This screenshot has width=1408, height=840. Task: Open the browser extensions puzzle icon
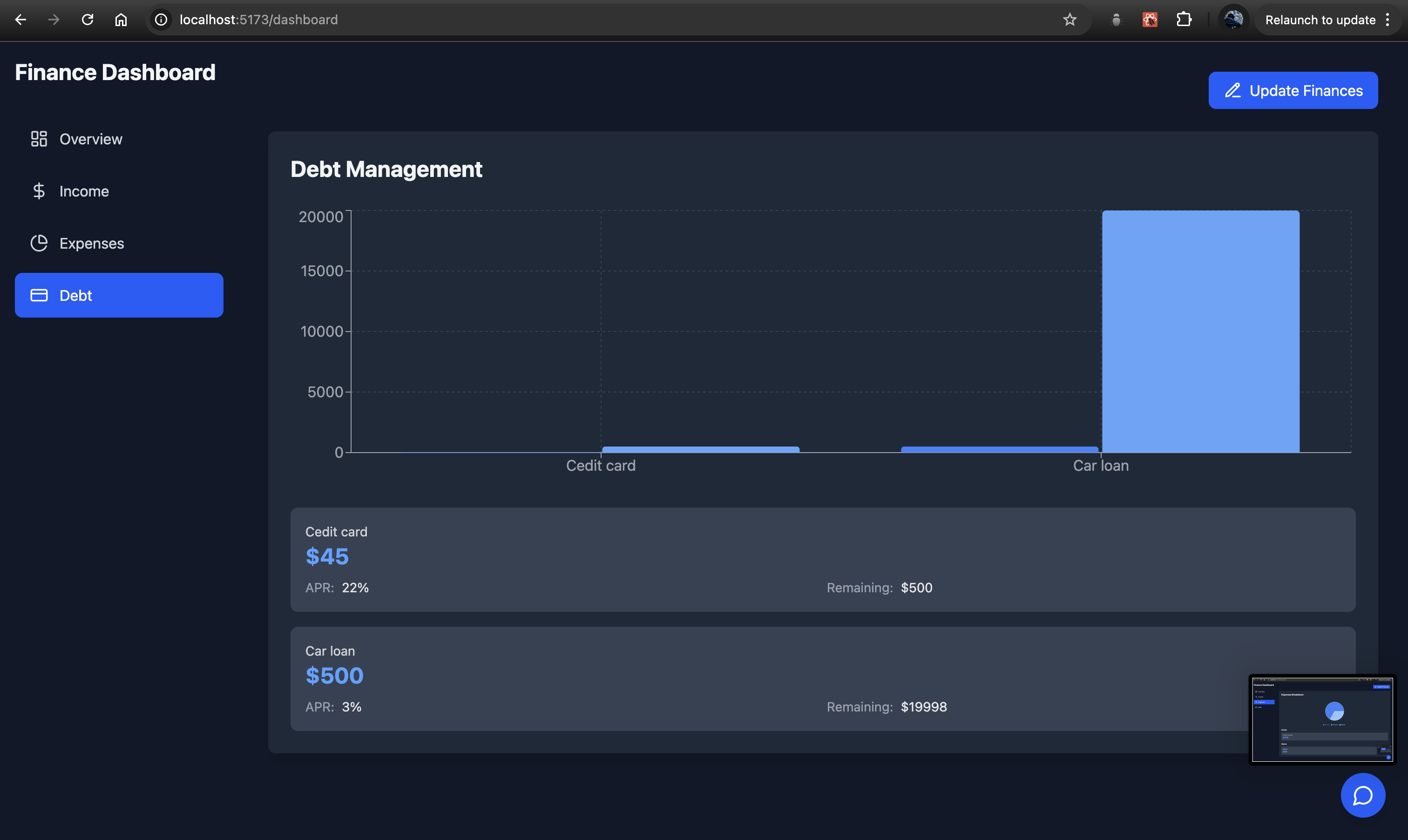[1183, 20]
